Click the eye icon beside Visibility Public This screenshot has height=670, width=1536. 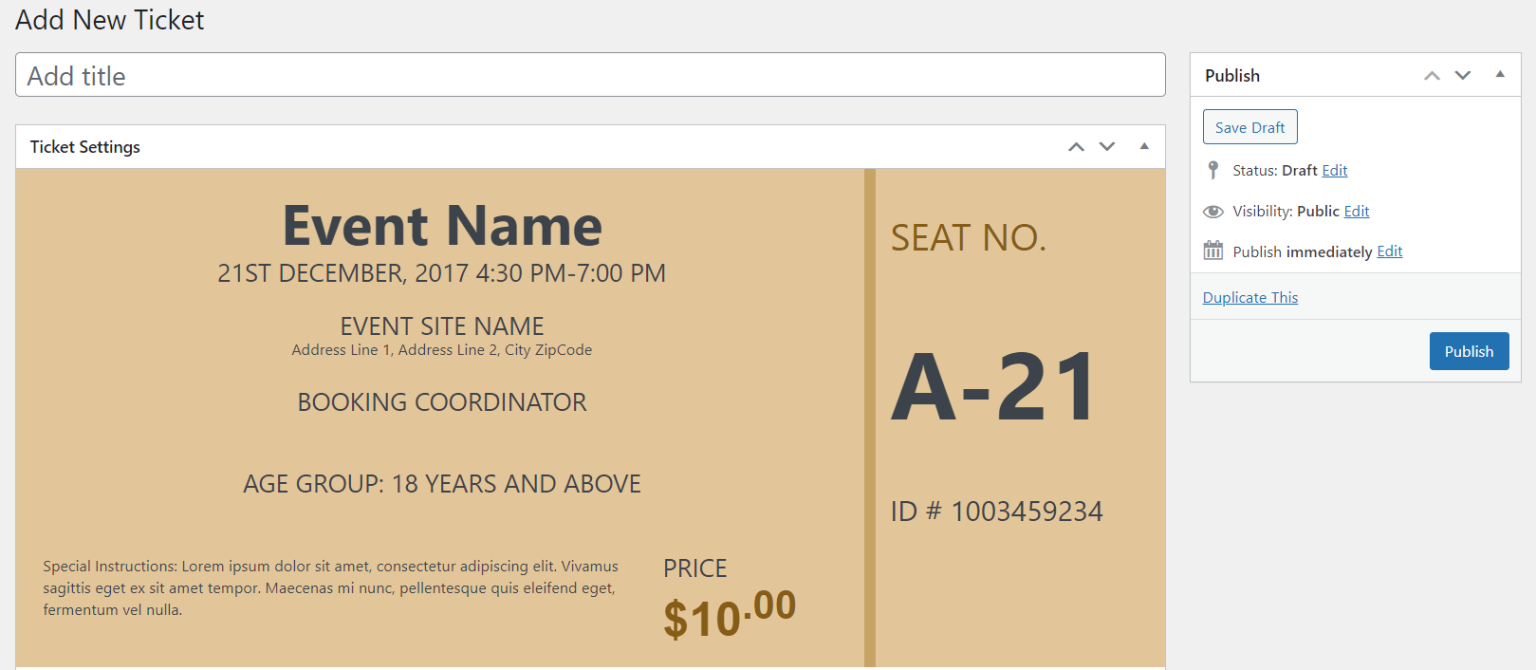point(1212,211)
